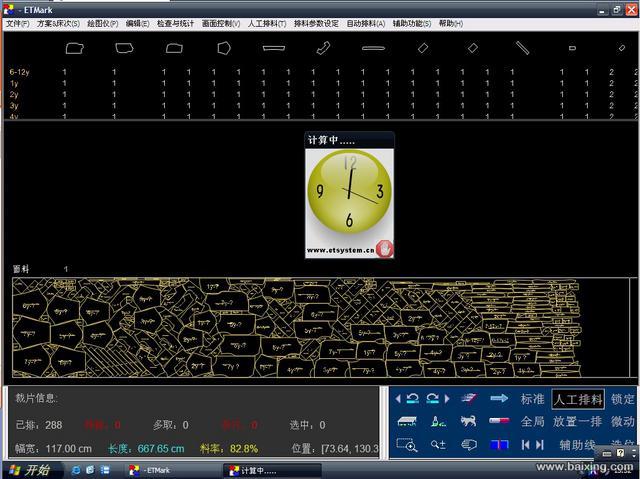Click the 全局 view button
The width and height of the screenshot is (640, 479).
pyautogui.click(x=532, y=422)
